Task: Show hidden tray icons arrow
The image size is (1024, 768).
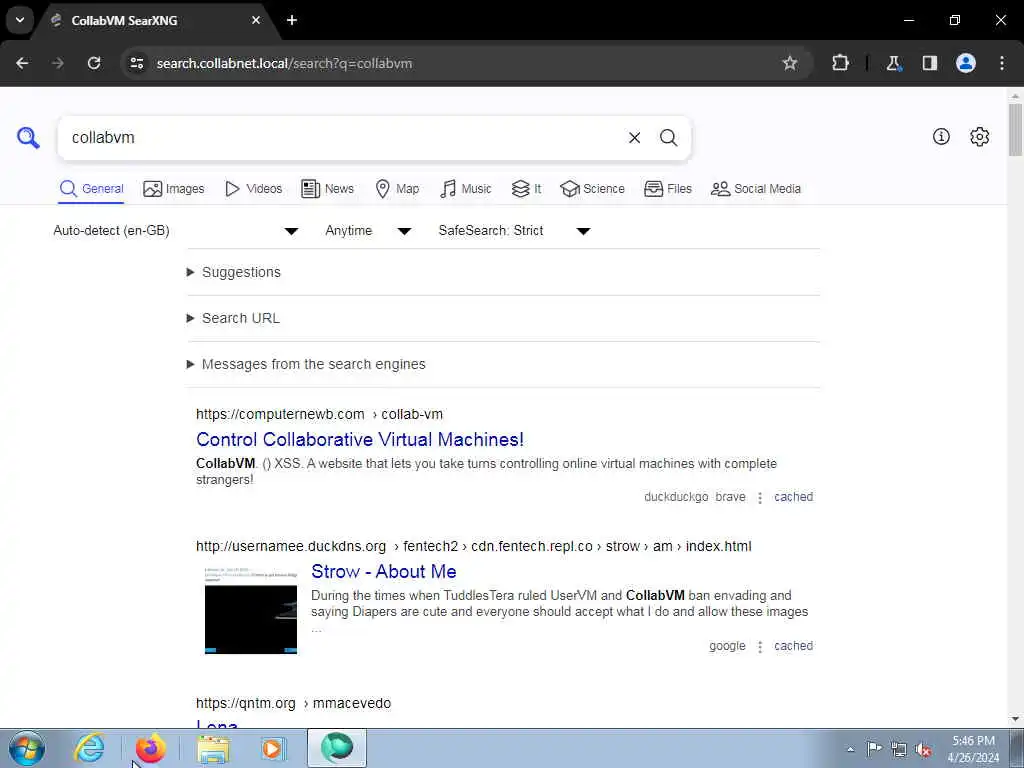Action: pyautogui.click(x=850, y=749)
